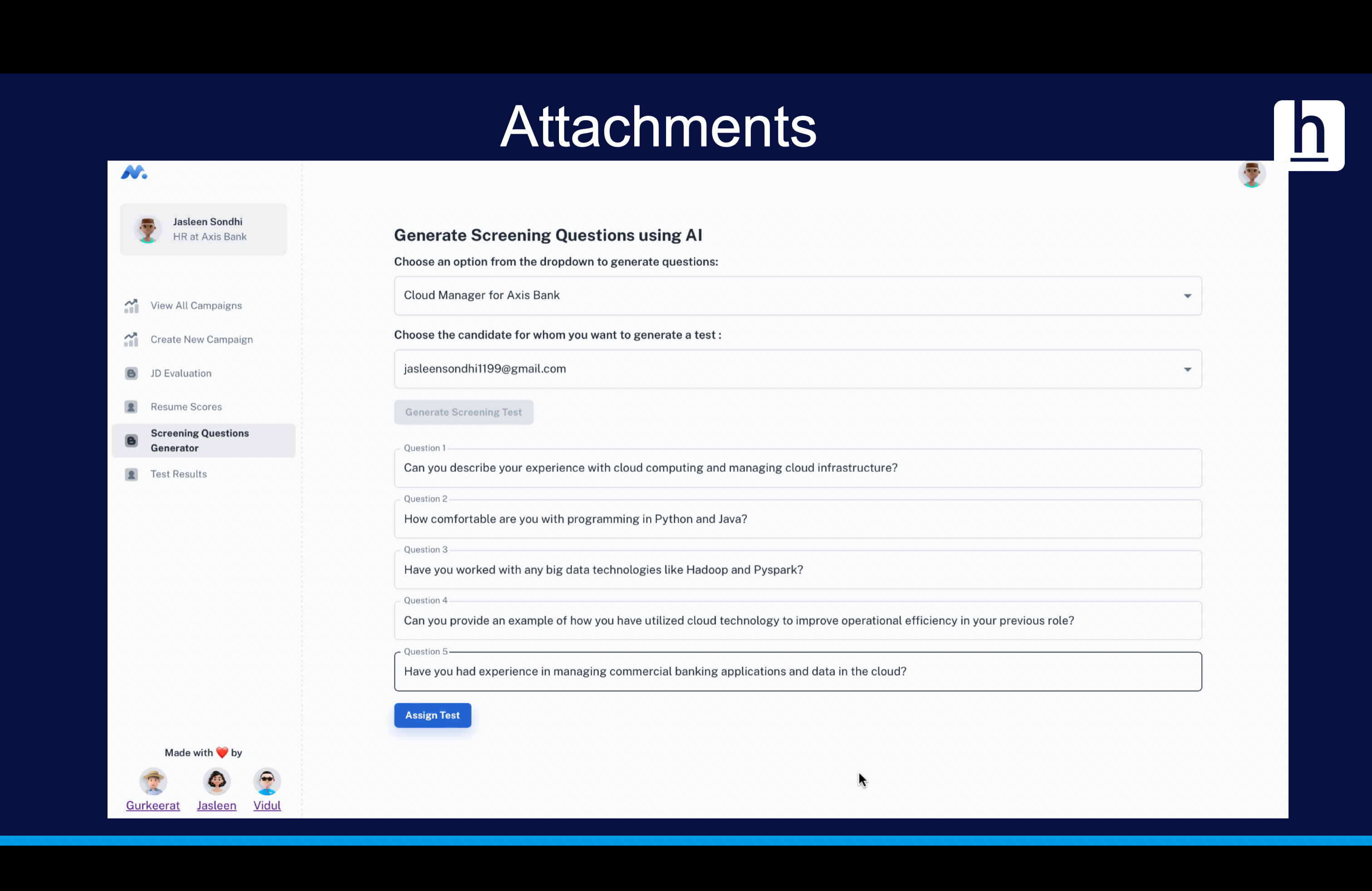
Task: Open Gurkeerat's profile link
Action: tap(153, 806)
